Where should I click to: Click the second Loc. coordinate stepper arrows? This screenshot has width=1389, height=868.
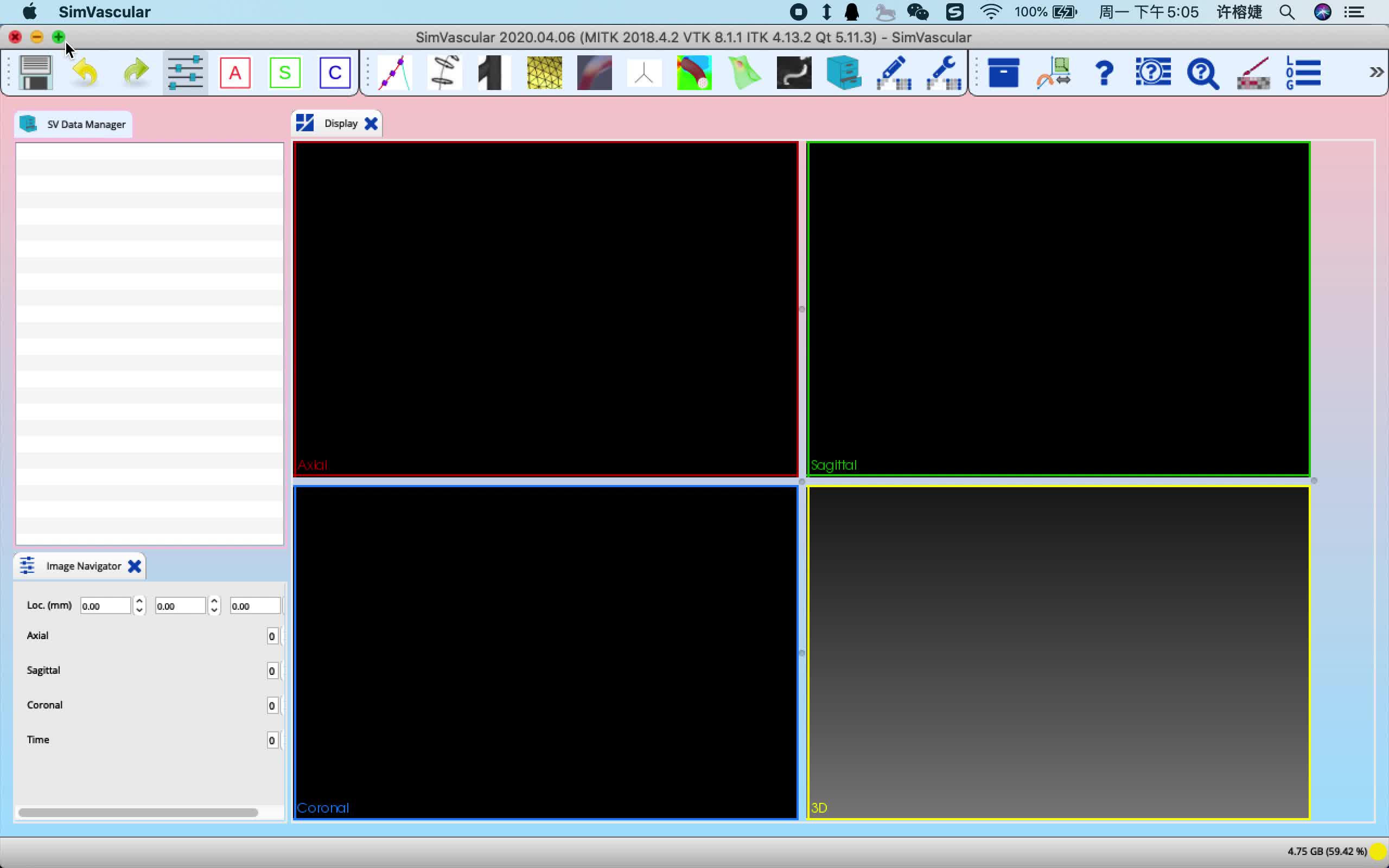pos(214,605)
